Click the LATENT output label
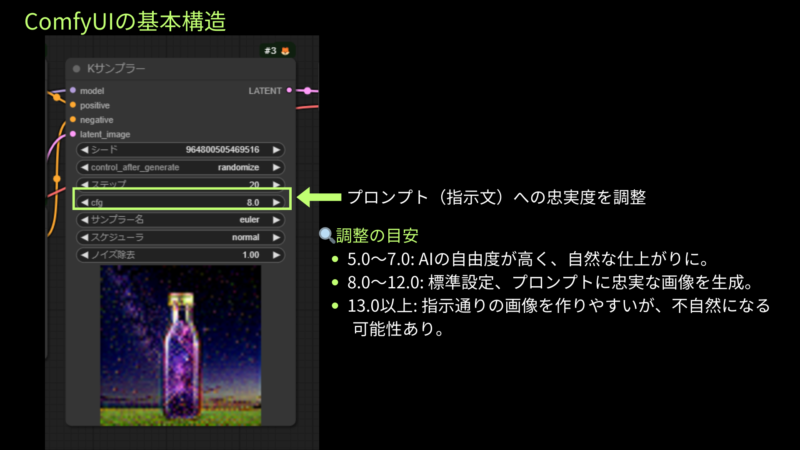This screenshot has height=450, width=800. [265, 91]
